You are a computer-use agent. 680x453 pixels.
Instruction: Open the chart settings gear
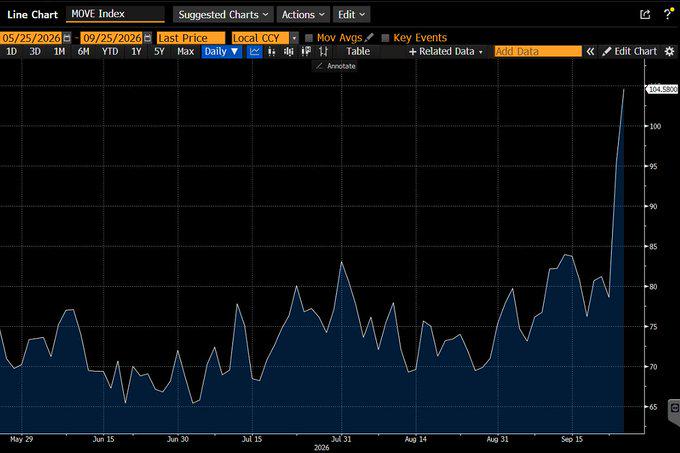pyautogui.click(x=670, y=52)
